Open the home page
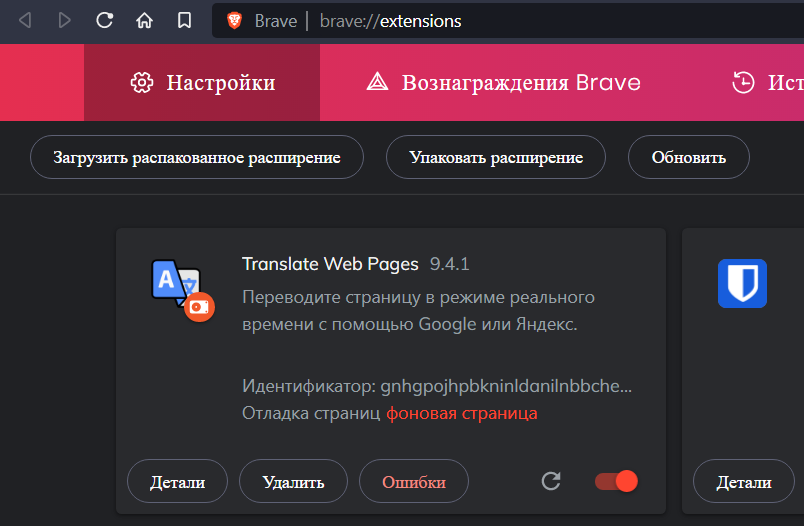 coord(145,21)
